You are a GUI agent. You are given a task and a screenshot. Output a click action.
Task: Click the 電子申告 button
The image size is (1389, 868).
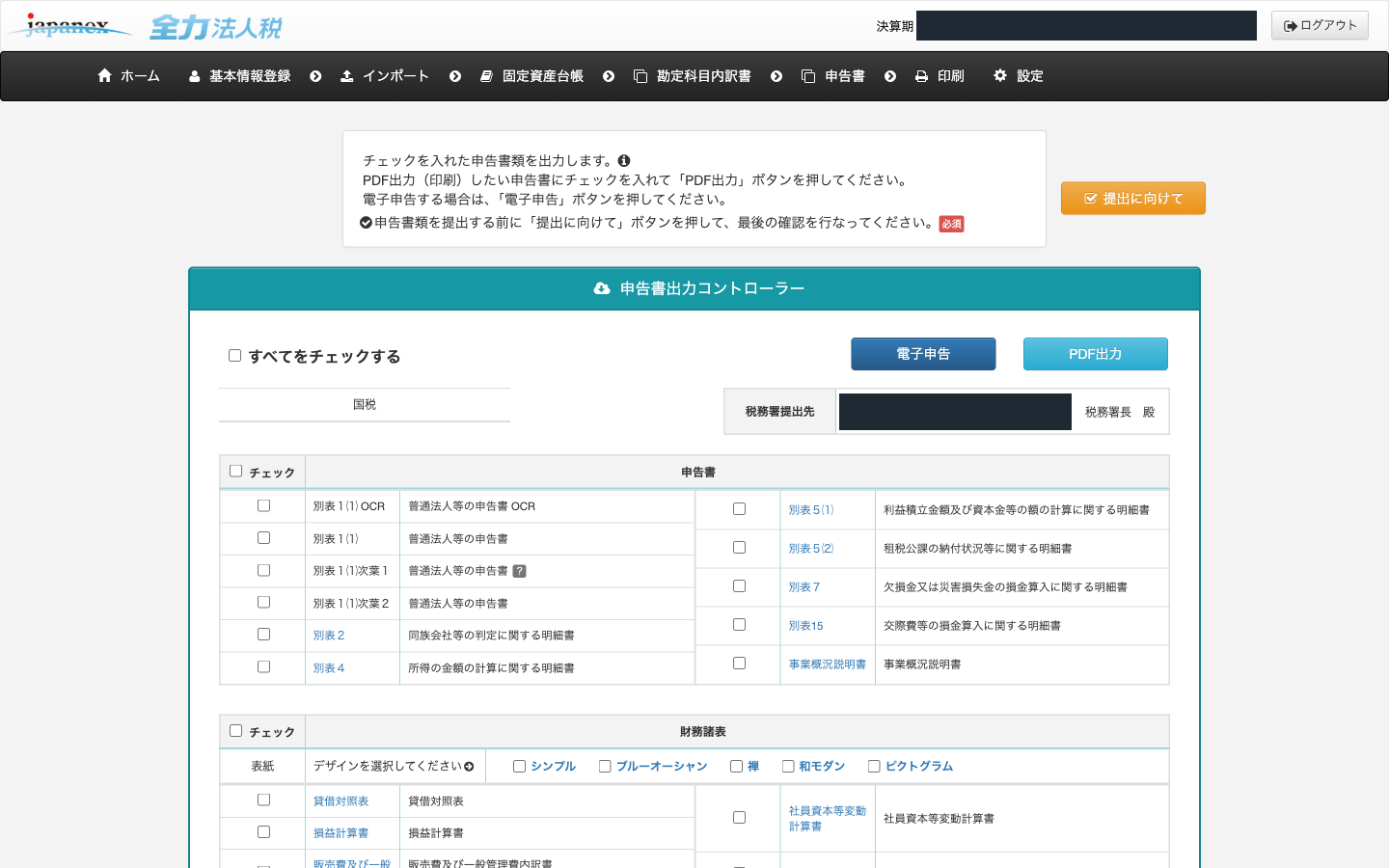point(923,354)
